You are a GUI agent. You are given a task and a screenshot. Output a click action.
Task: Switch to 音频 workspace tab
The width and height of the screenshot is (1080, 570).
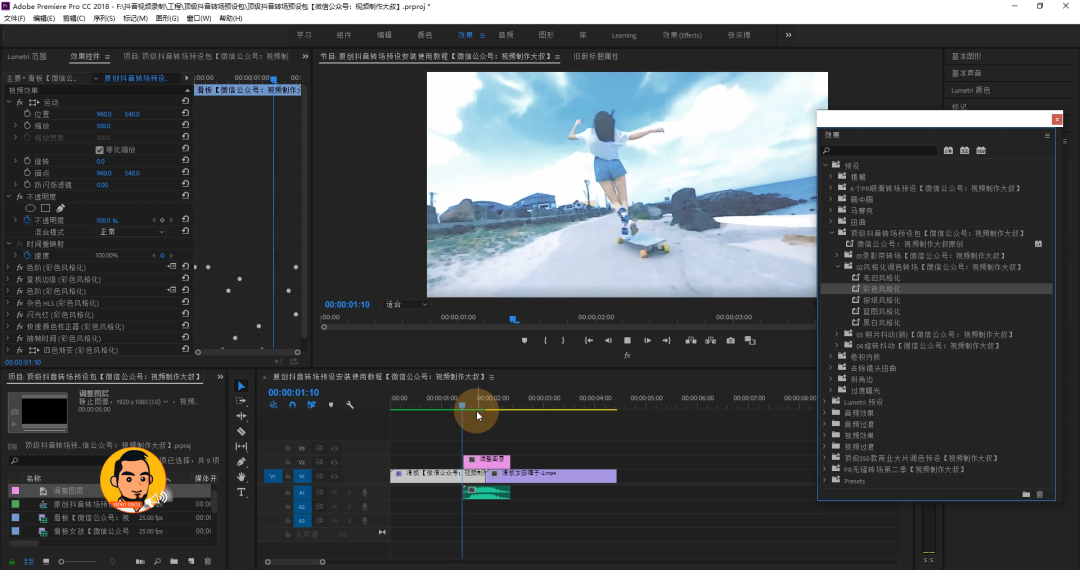(506, 35)
